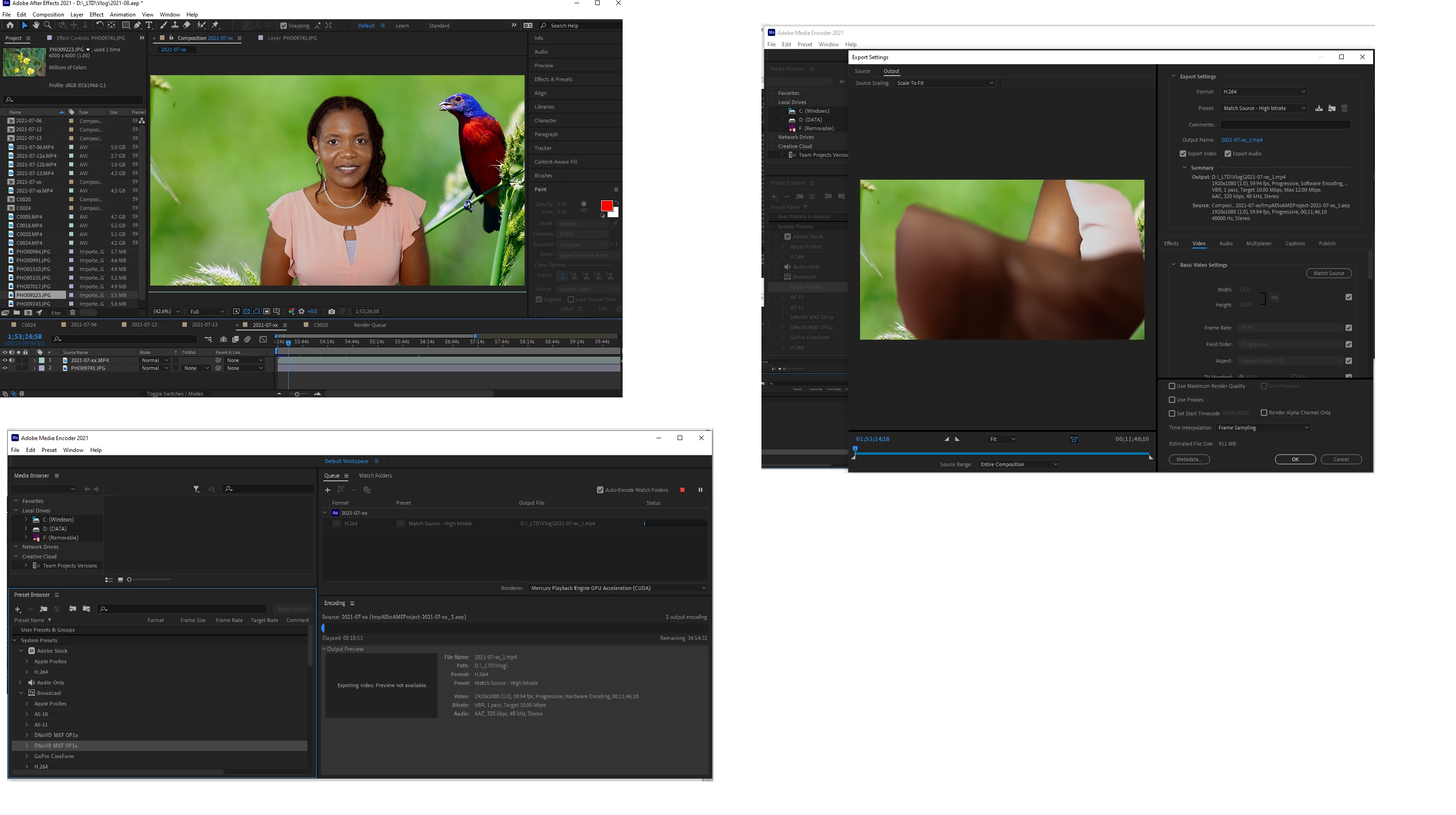Delete preset with the trash icon
Viewport: 1456px width, 815px height.
(x=1345, y=108)
